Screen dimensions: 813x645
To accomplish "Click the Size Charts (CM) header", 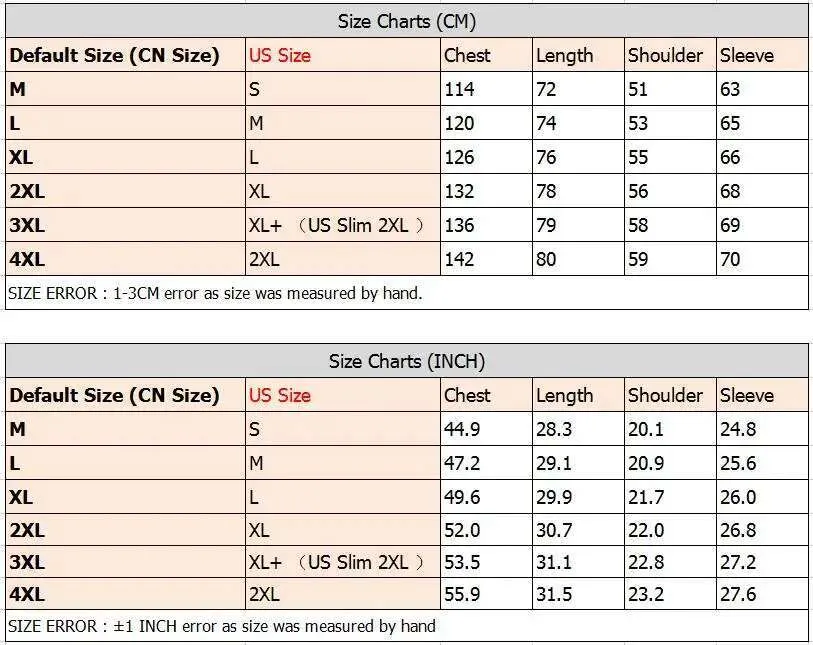I will [406, 22].
